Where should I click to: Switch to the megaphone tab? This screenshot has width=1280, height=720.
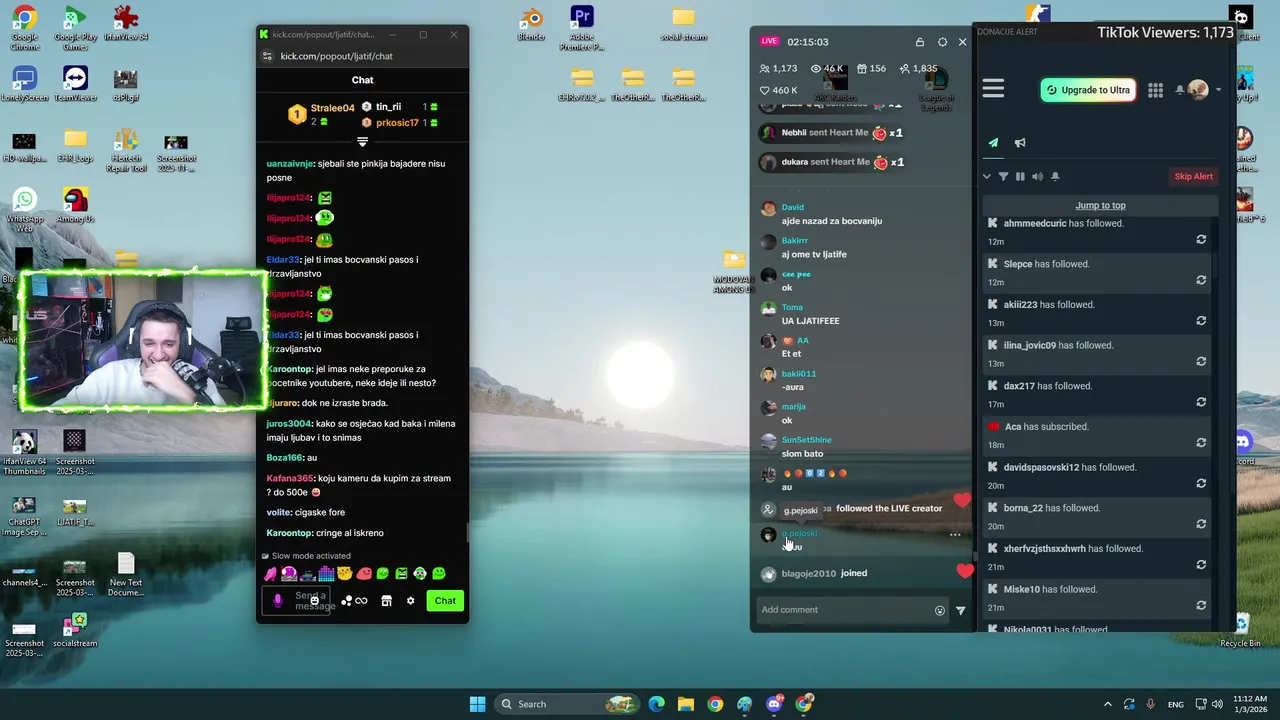pos(1020,142)
